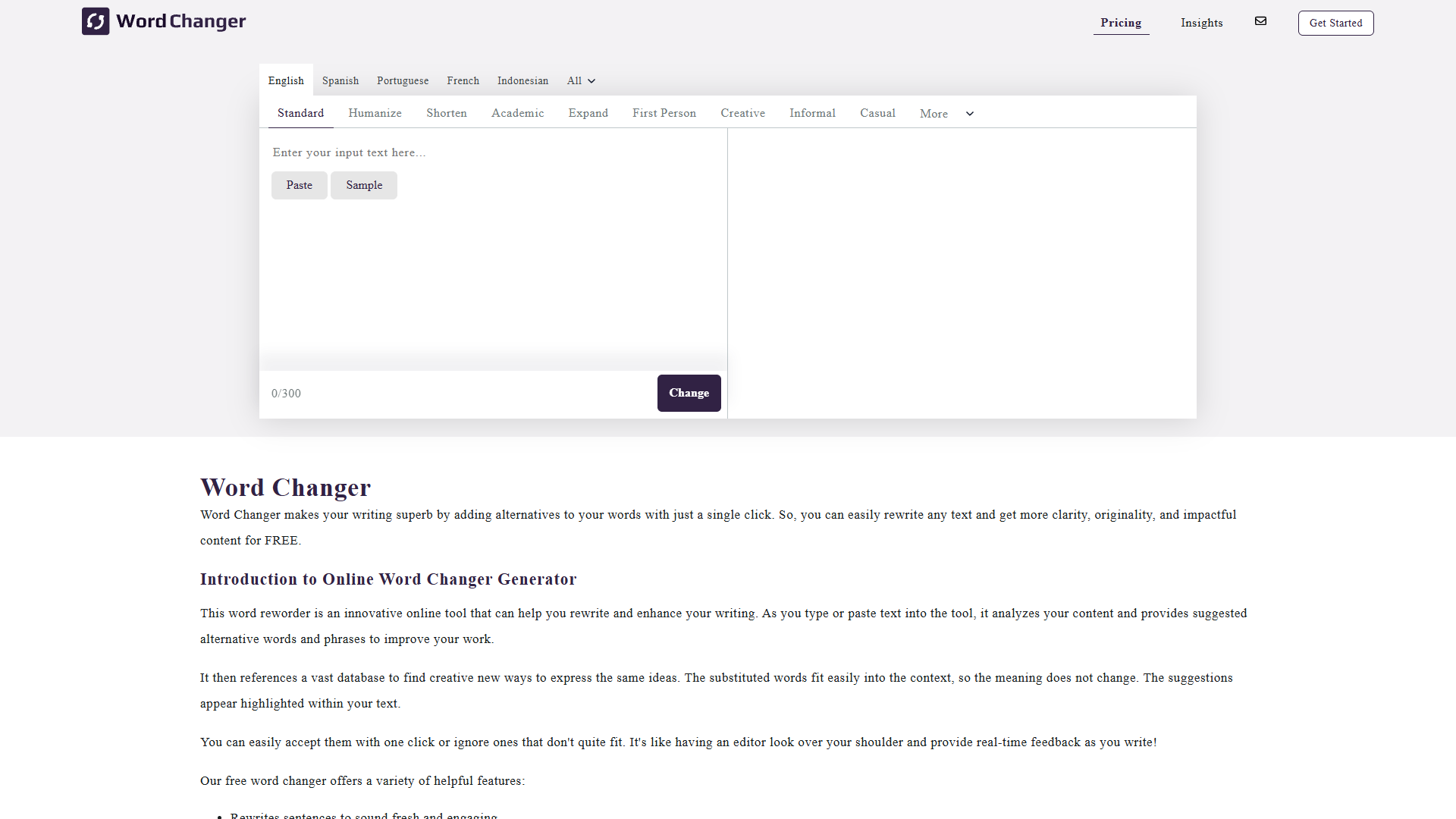
Task: Pick the Casual mode tab
Action: coord(877,113)
